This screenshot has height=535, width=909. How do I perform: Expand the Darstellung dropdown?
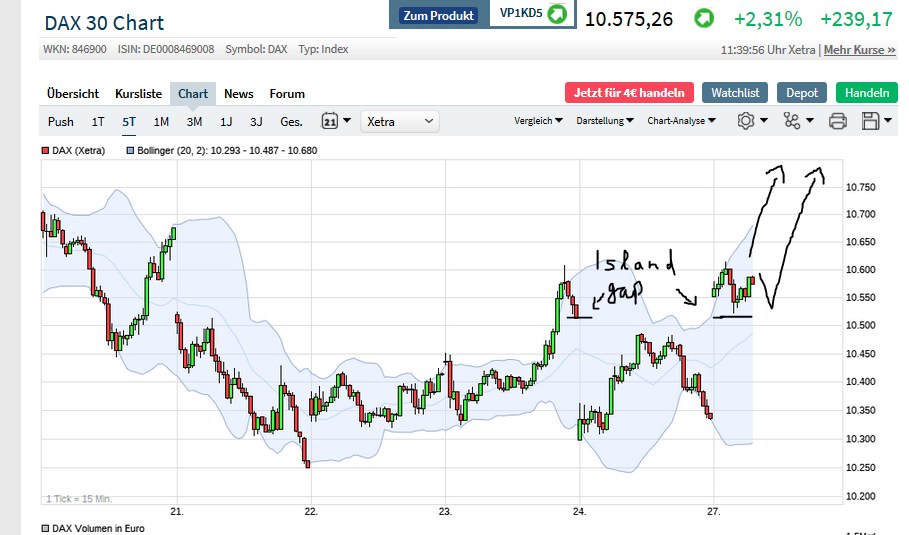pyautogui.click(x=605, y=121)
